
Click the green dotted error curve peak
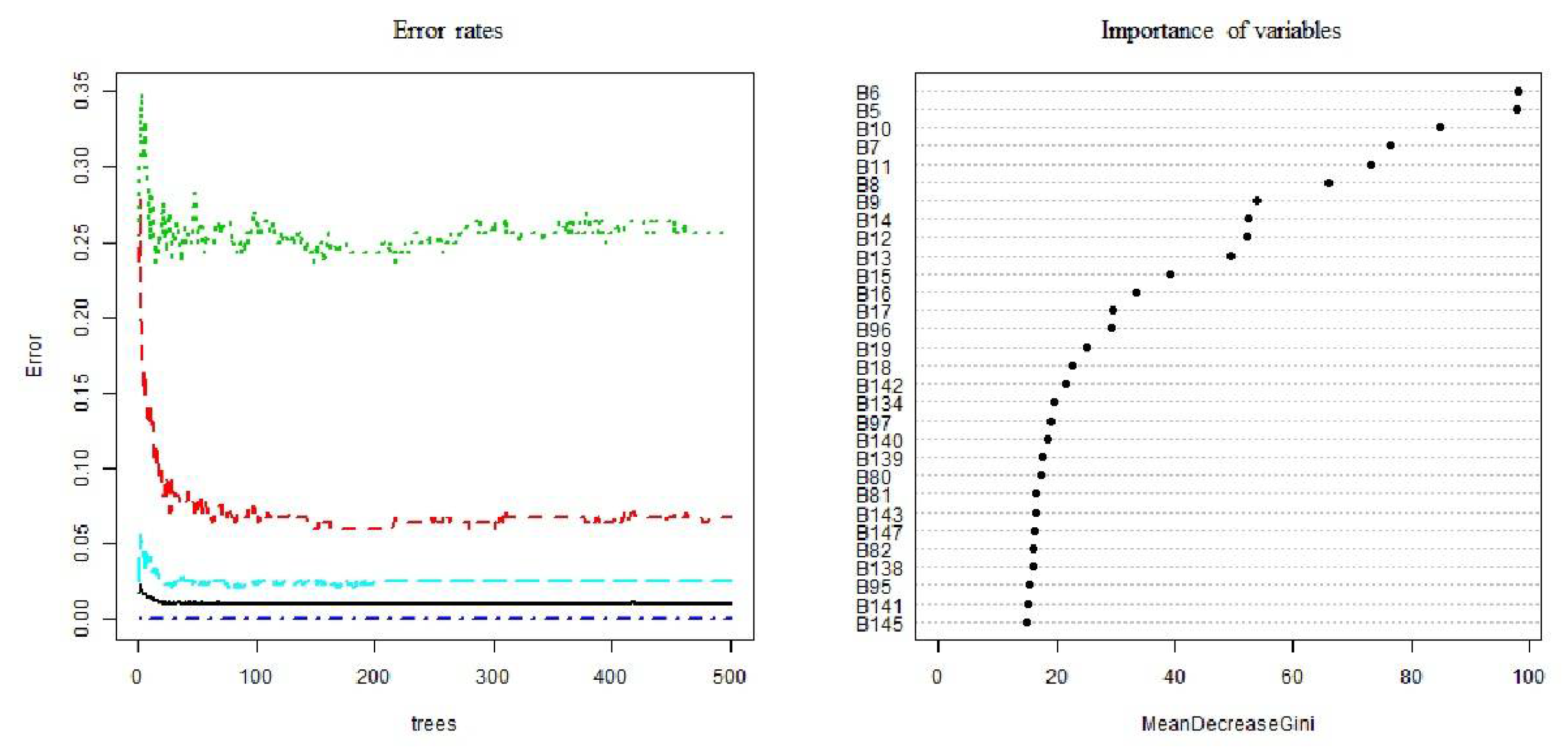[x=142, y=98]
